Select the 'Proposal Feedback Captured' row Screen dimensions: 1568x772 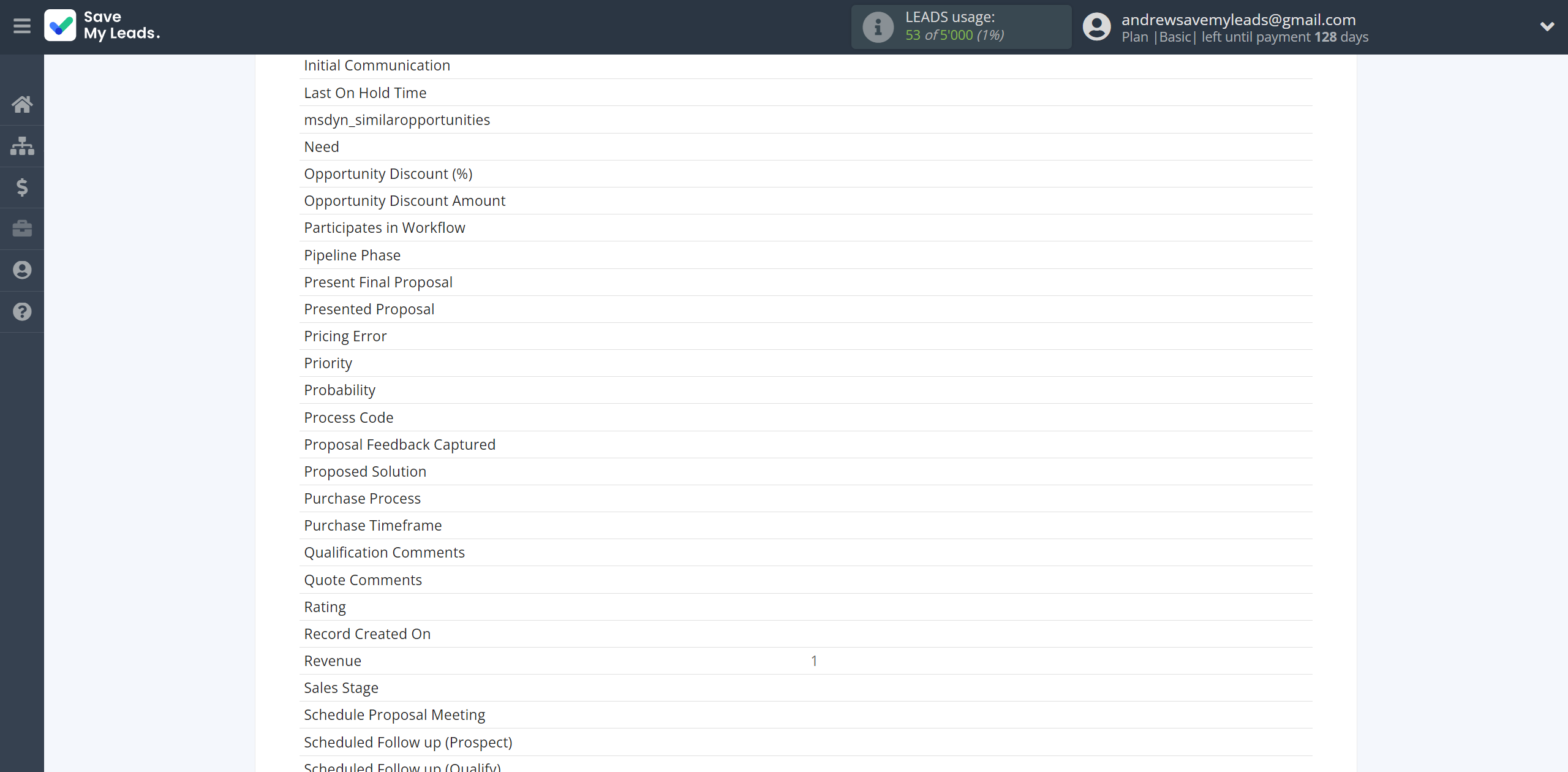(x=805, y=444)
